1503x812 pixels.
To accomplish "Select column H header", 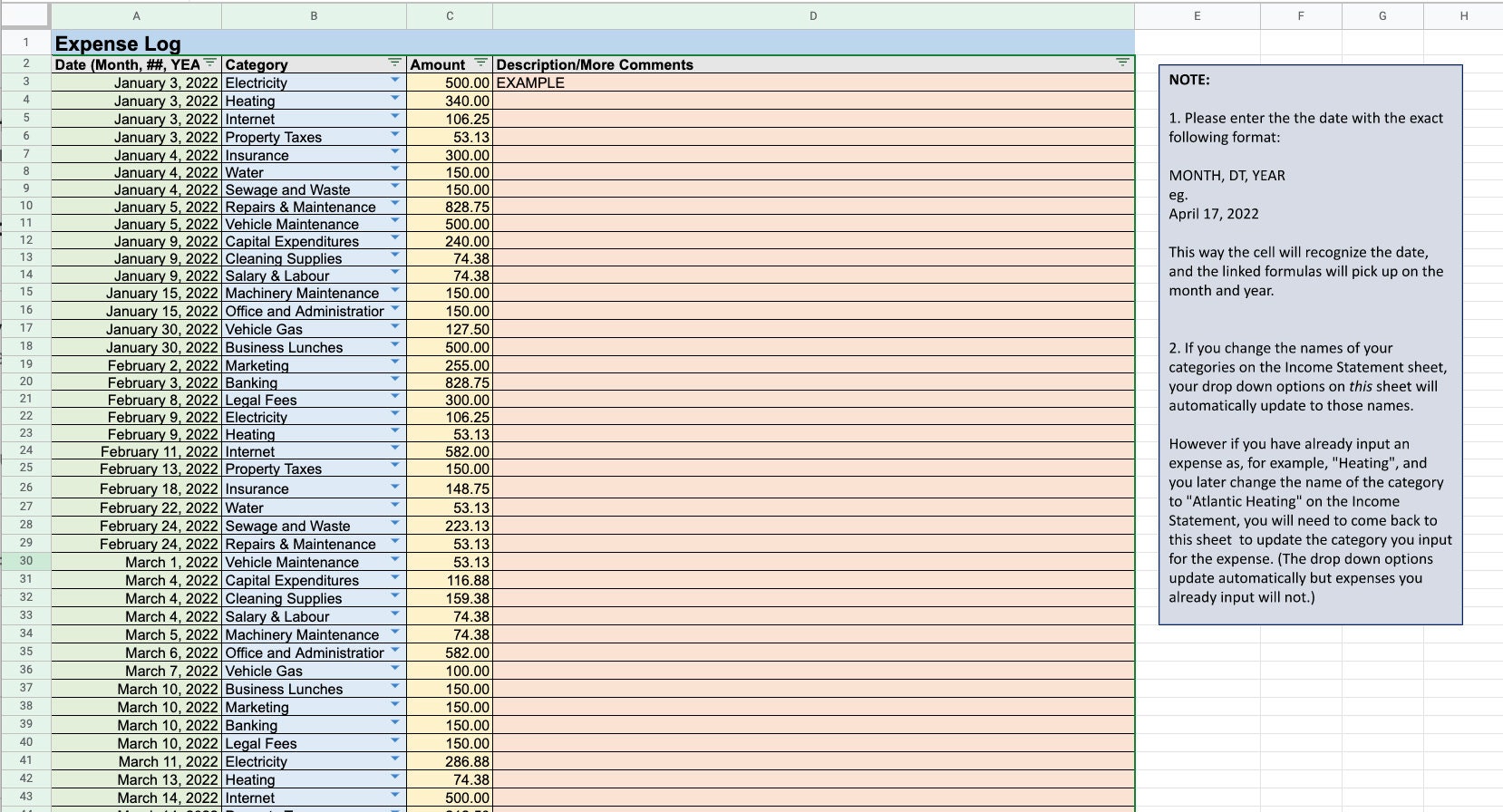I will click(1463, 15).
